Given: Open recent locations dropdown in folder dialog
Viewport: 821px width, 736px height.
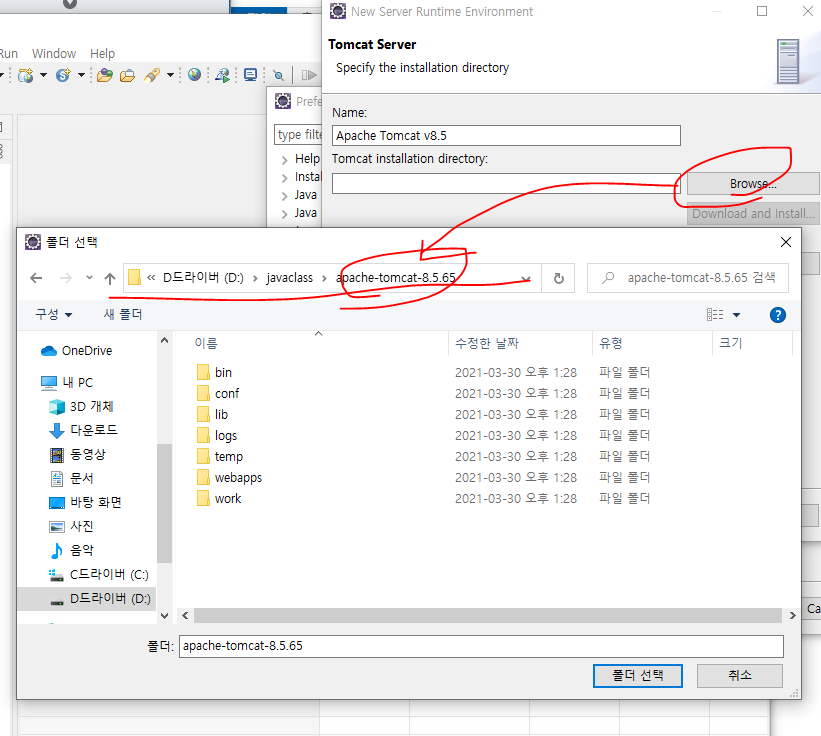Looking at the screenshot, I should [x=89, y=278].
